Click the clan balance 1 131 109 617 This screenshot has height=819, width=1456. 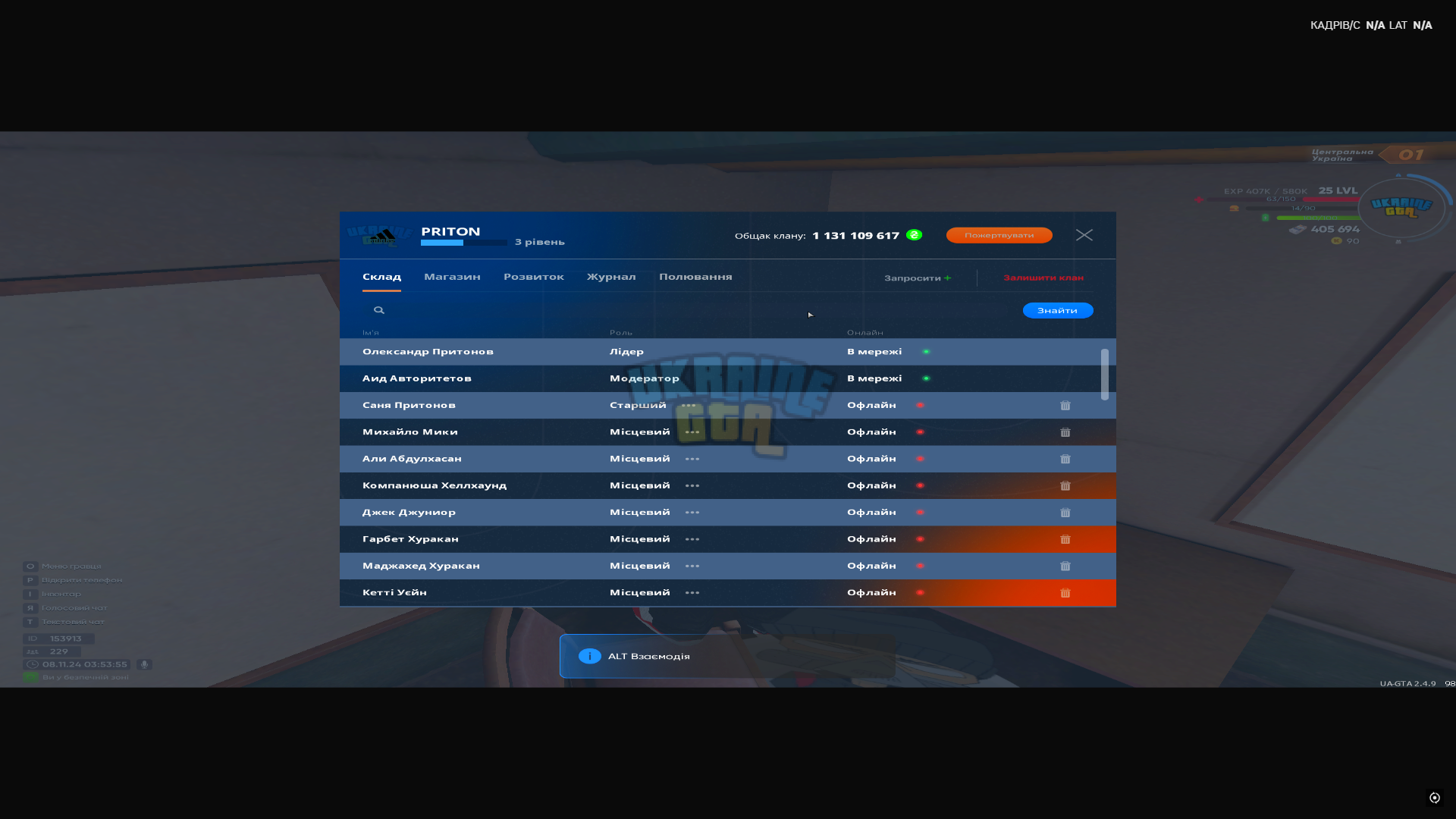pos(855,236)
